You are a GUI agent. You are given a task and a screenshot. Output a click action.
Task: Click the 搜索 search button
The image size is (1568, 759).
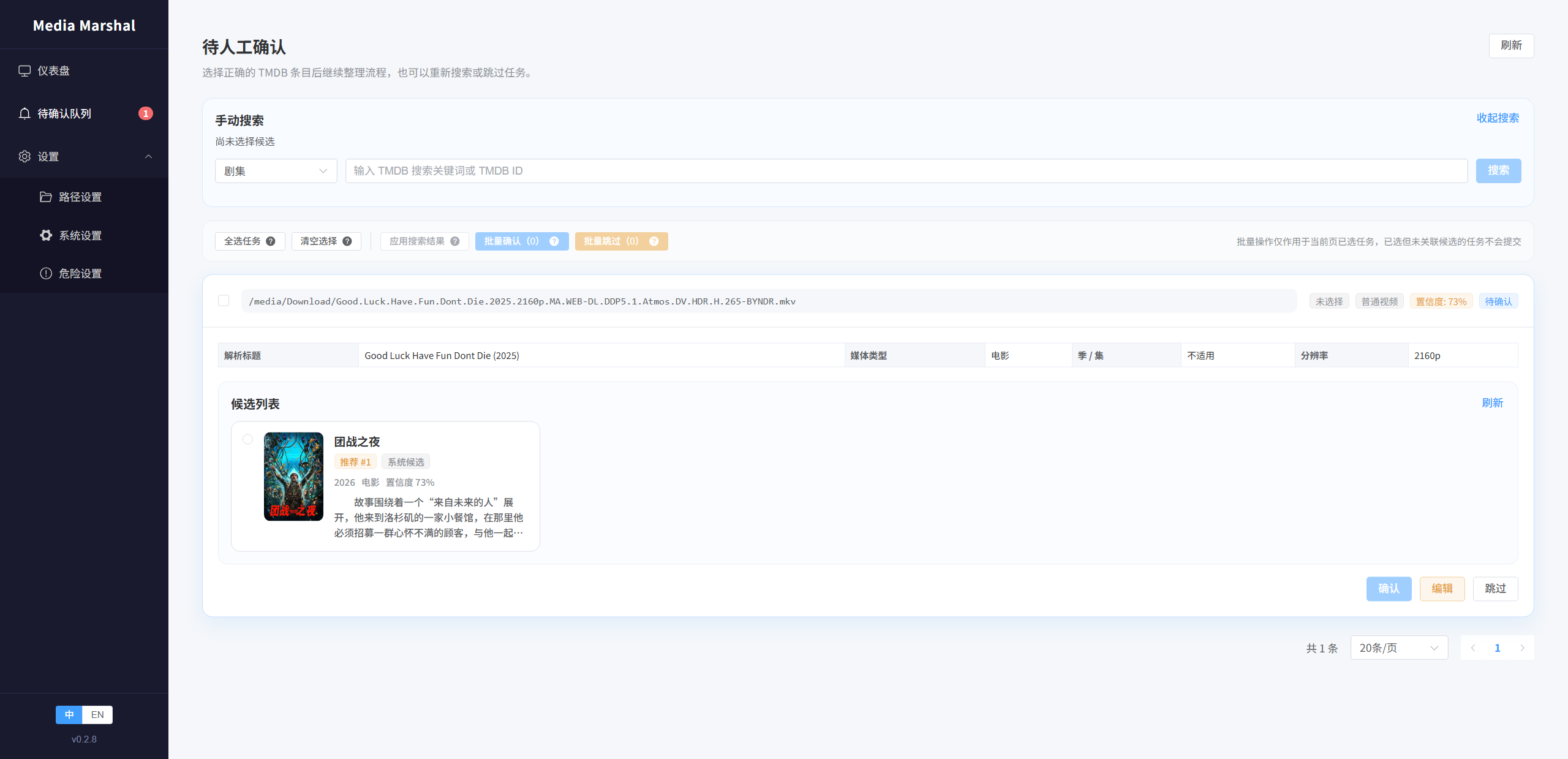click(1498, 171)
